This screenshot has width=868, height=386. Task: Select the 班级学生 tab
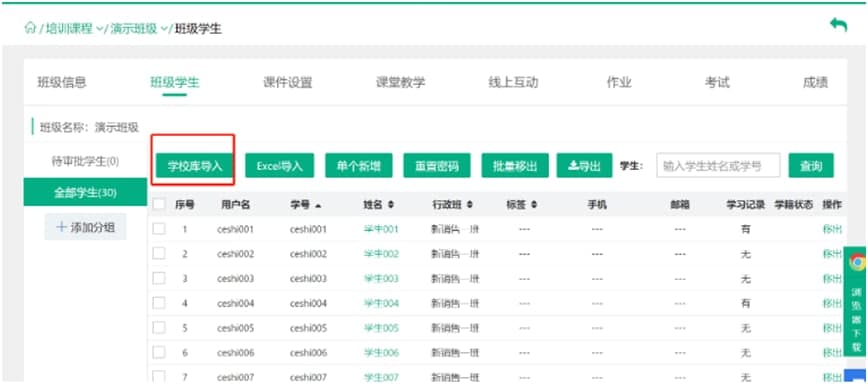pyautogui.click(x=175, y=83)
